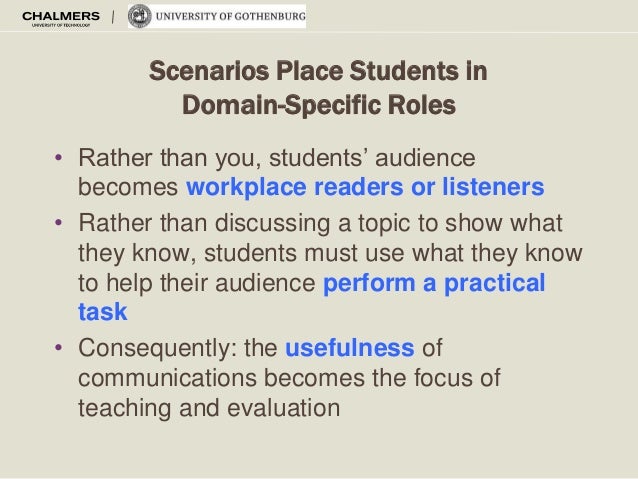
Task: Click the Chalmers University logo
Action: [x=61, y=18]
